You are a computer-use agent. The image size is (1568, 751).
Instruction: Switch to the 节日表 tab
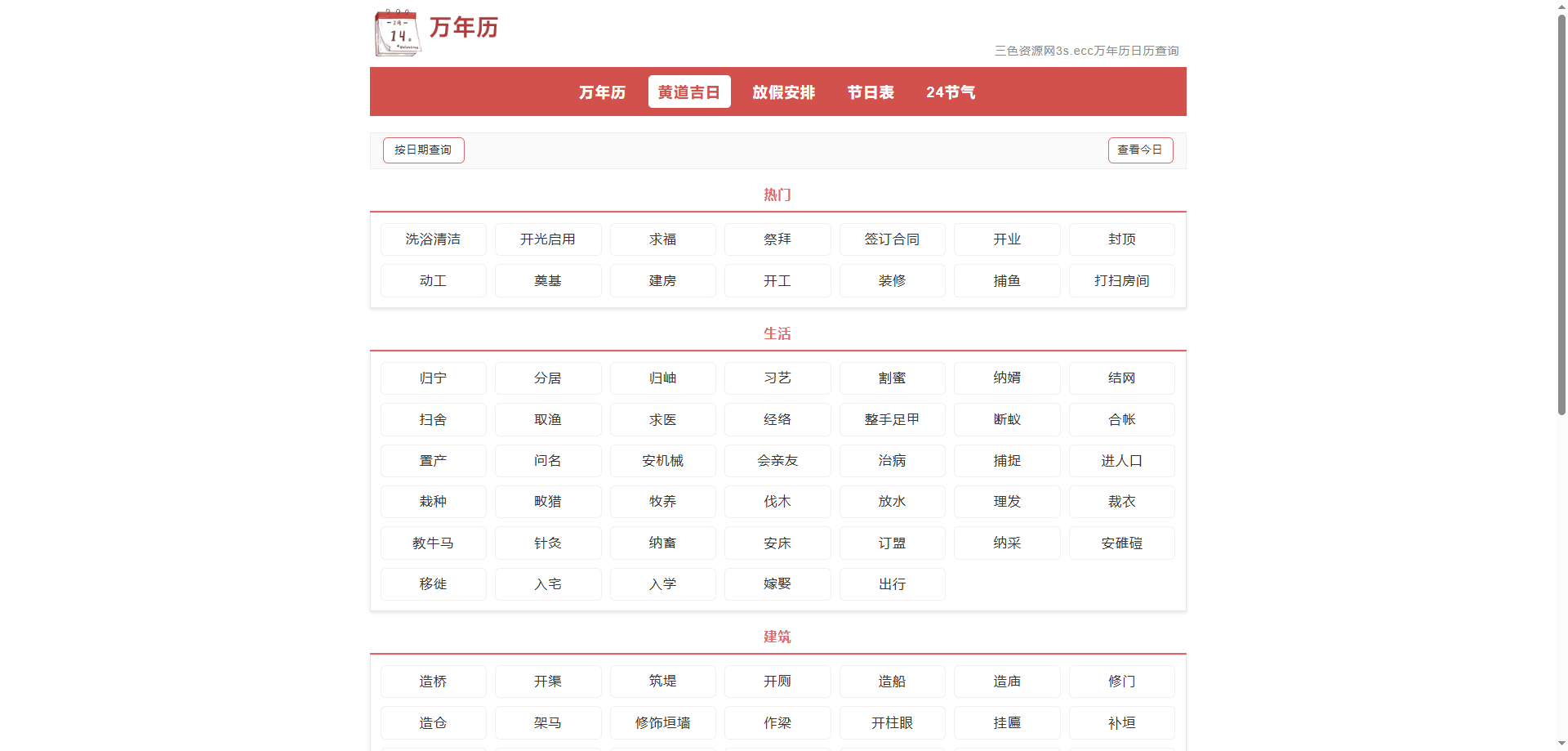(x=870, y=92)
